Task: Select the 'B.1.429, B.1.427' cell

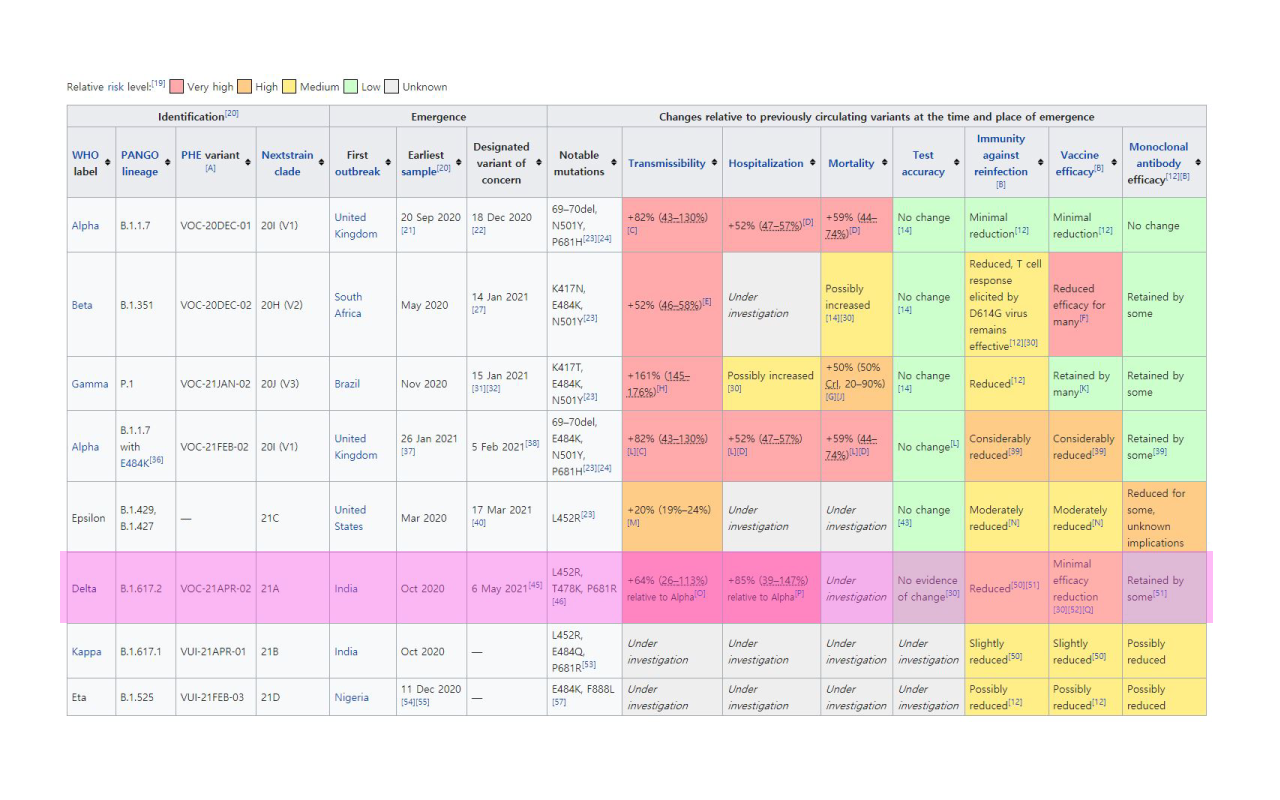Action: click(x=146, y=518)
